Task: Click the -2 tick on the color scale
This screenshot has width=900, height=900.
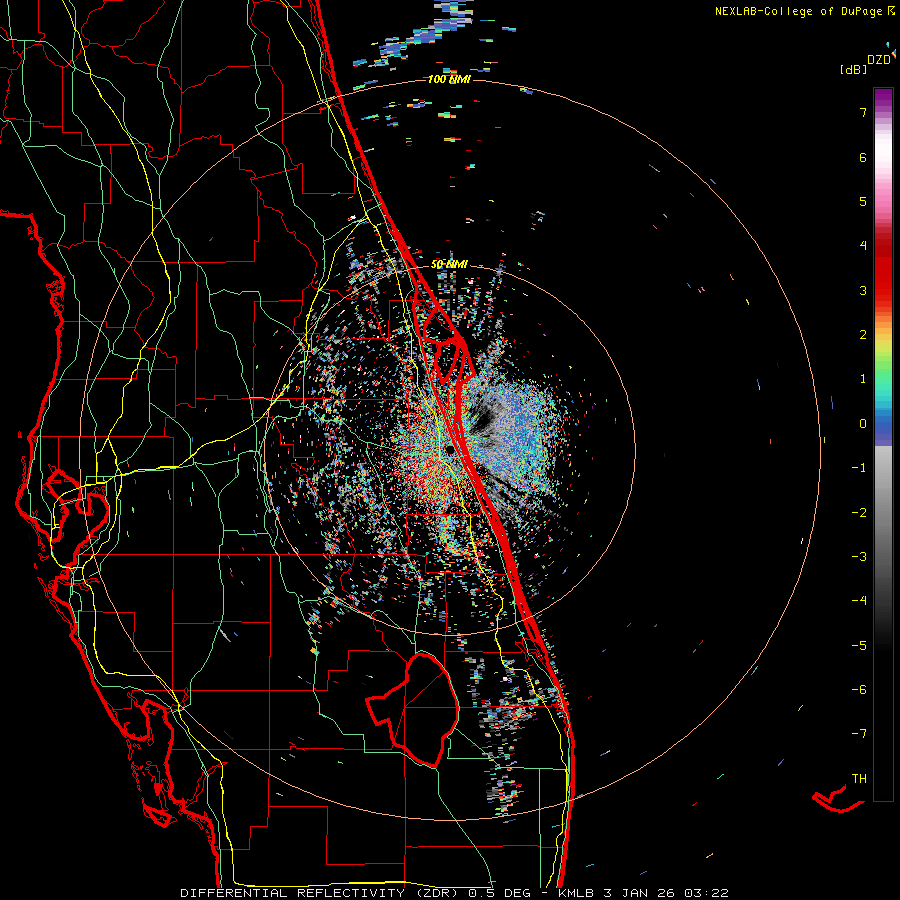Action: pyautogui.click(x=859, y=513)
